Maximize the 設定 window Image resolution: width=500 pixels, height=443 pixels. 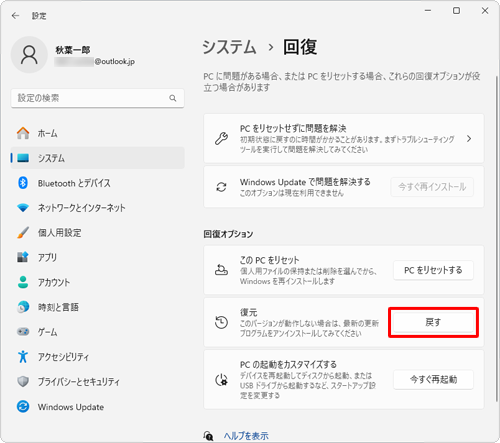[x=456, y=11]
